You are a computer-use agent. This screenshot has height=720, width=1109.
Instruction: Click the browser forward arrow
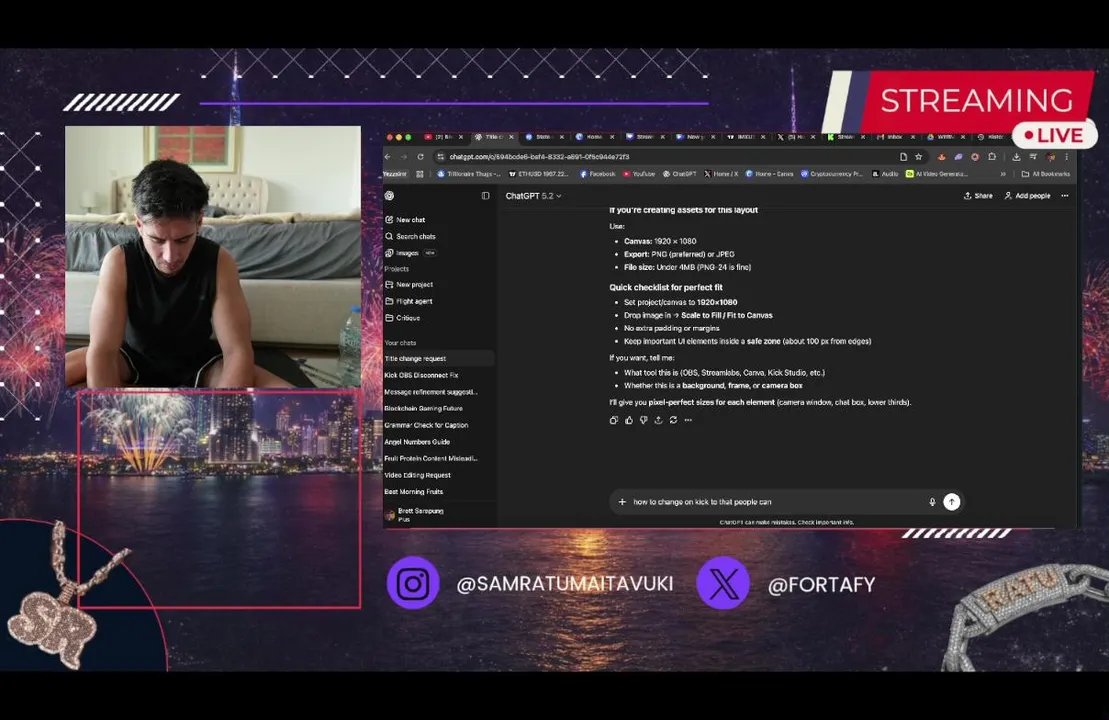(x=404, y=157)
